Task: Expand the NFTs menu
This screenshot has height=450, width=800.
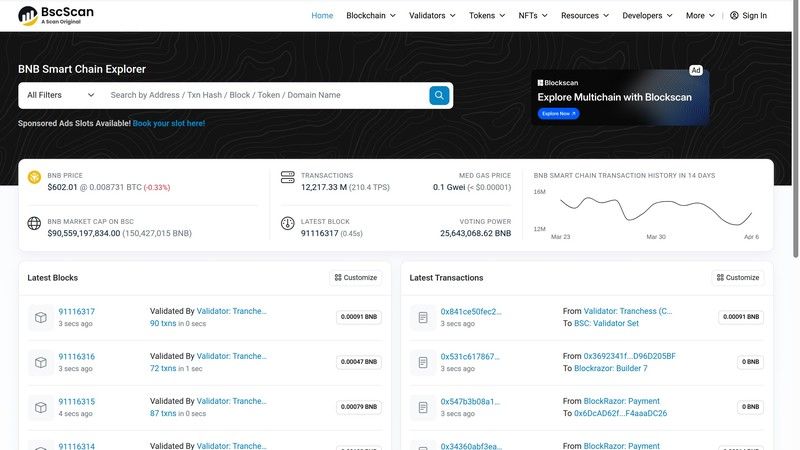Action: [533, 15]
